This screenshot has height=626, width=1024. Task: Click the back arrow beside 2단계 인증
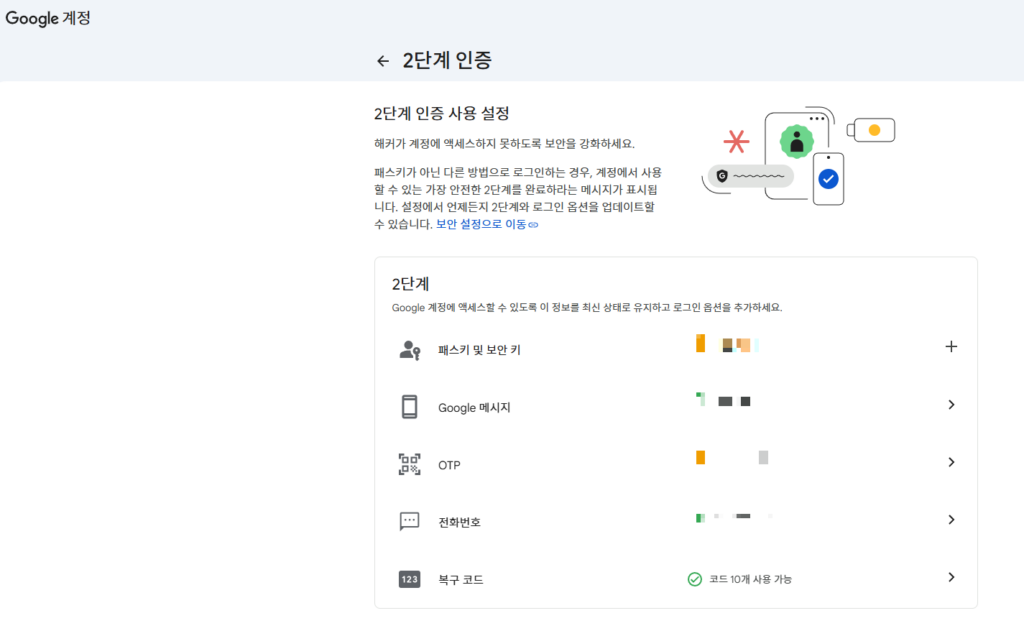382,60
